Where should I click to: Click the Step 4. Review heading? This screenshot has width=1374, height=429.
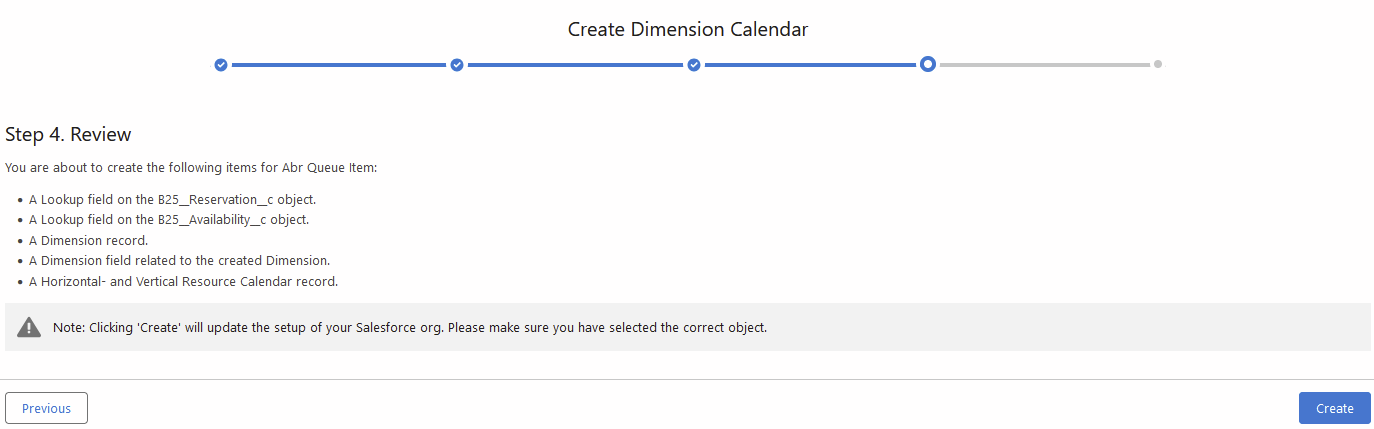[68, 134]
